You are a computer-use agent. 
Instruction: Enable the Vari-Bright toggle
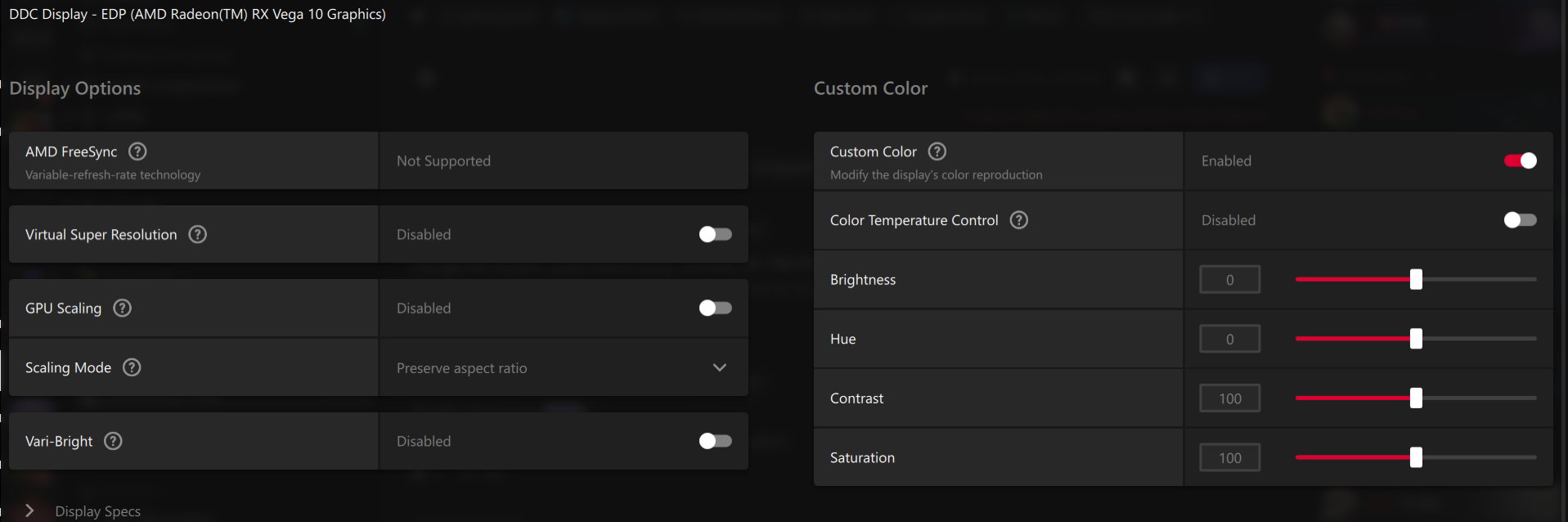pos(715,441)
